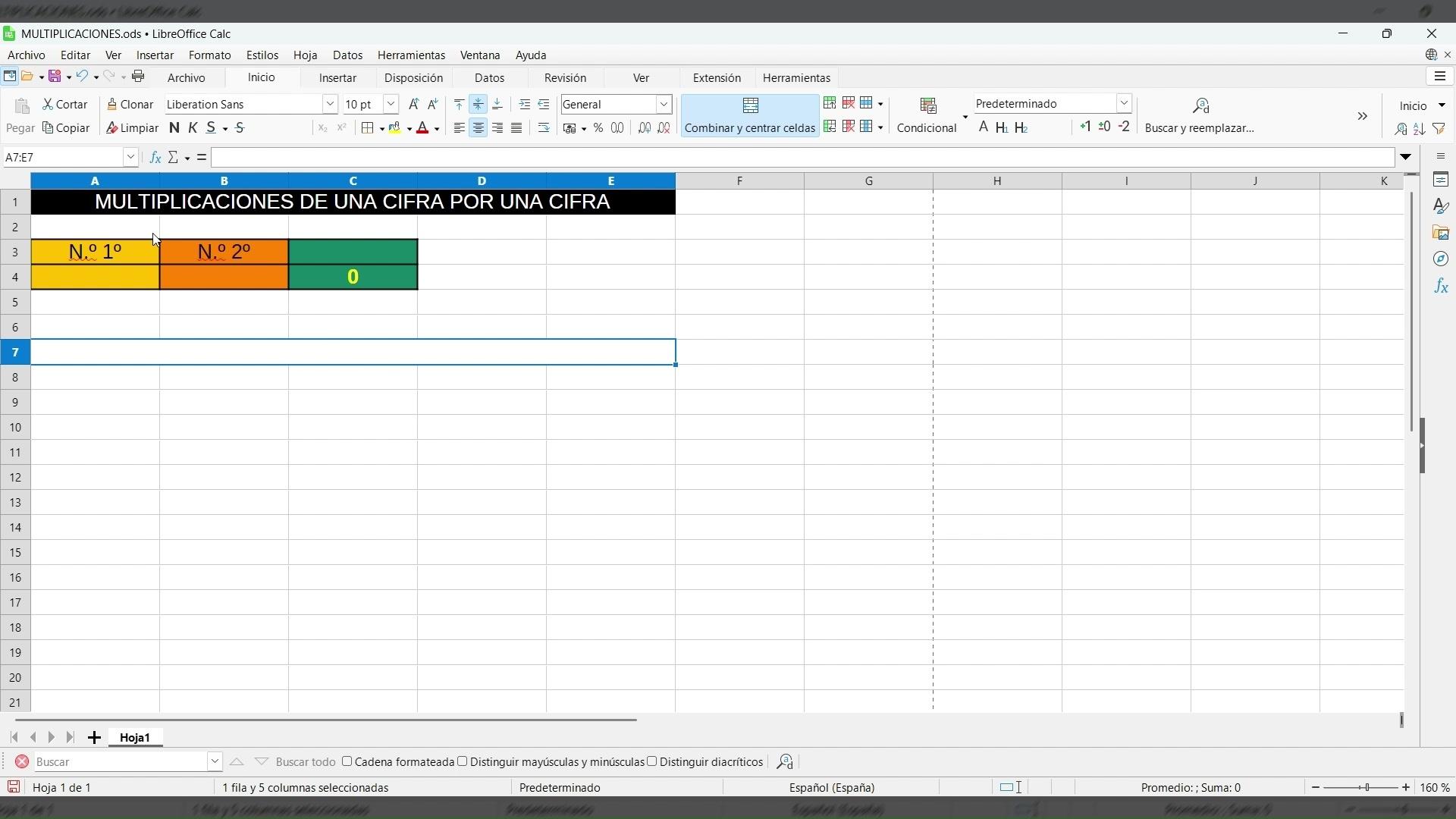
Task: Open the sidebar Navigator compass icon
Action: coord(1441,259)
